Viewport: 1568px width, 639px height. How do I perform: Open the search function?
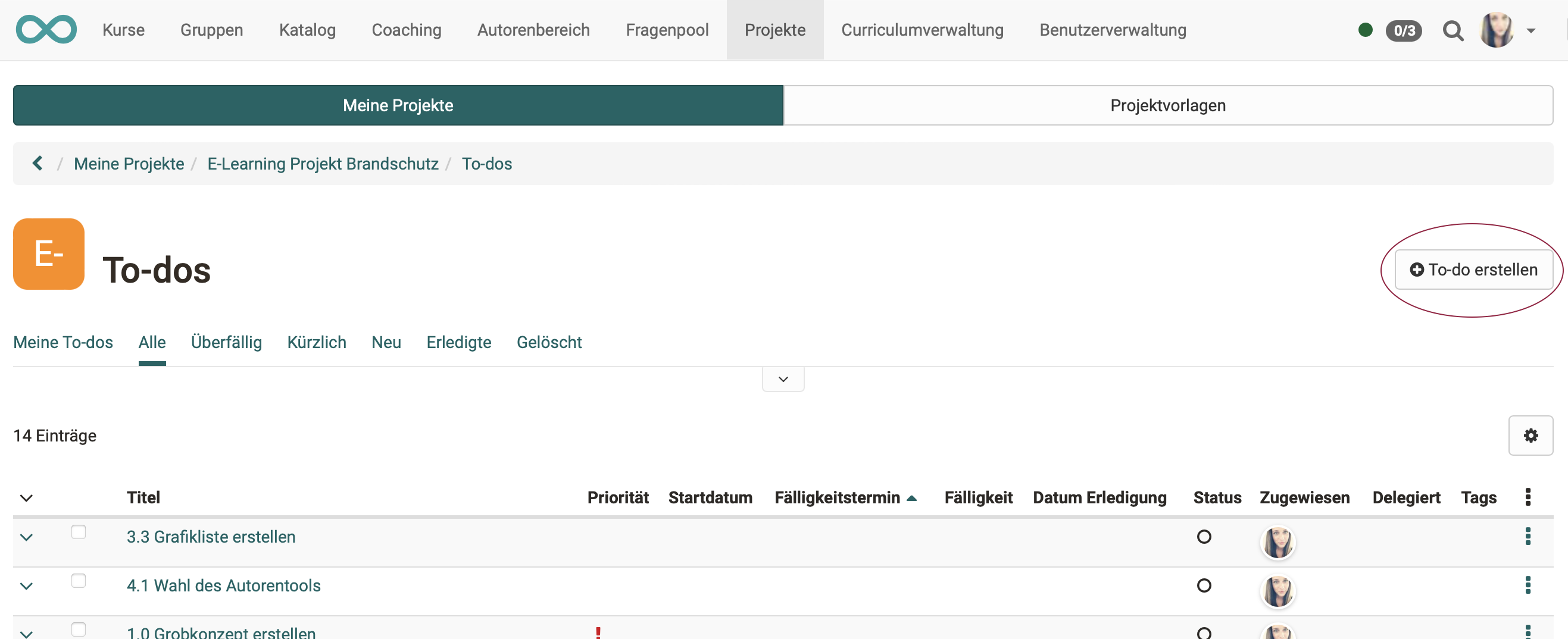pos(1454,30)
